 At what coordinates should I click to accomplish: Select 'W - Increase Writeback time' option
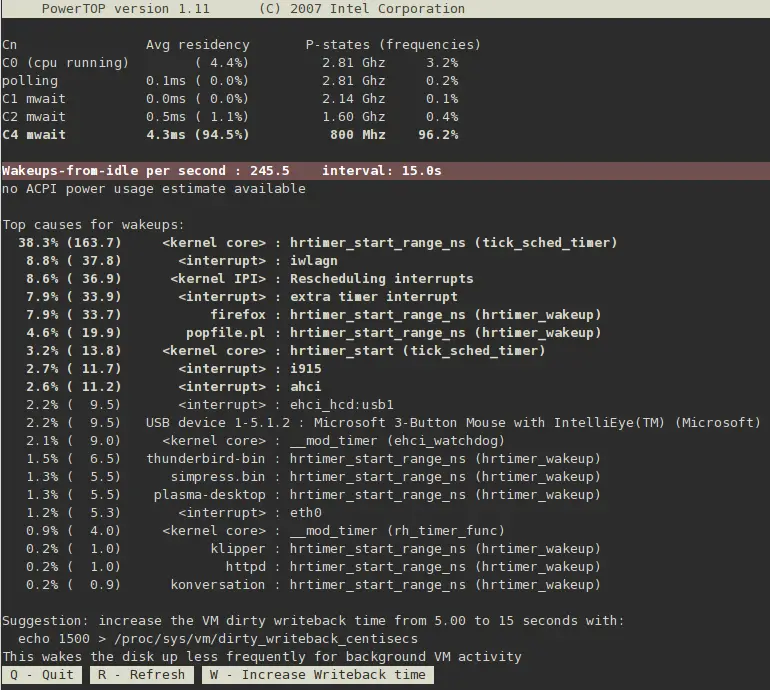318,675
